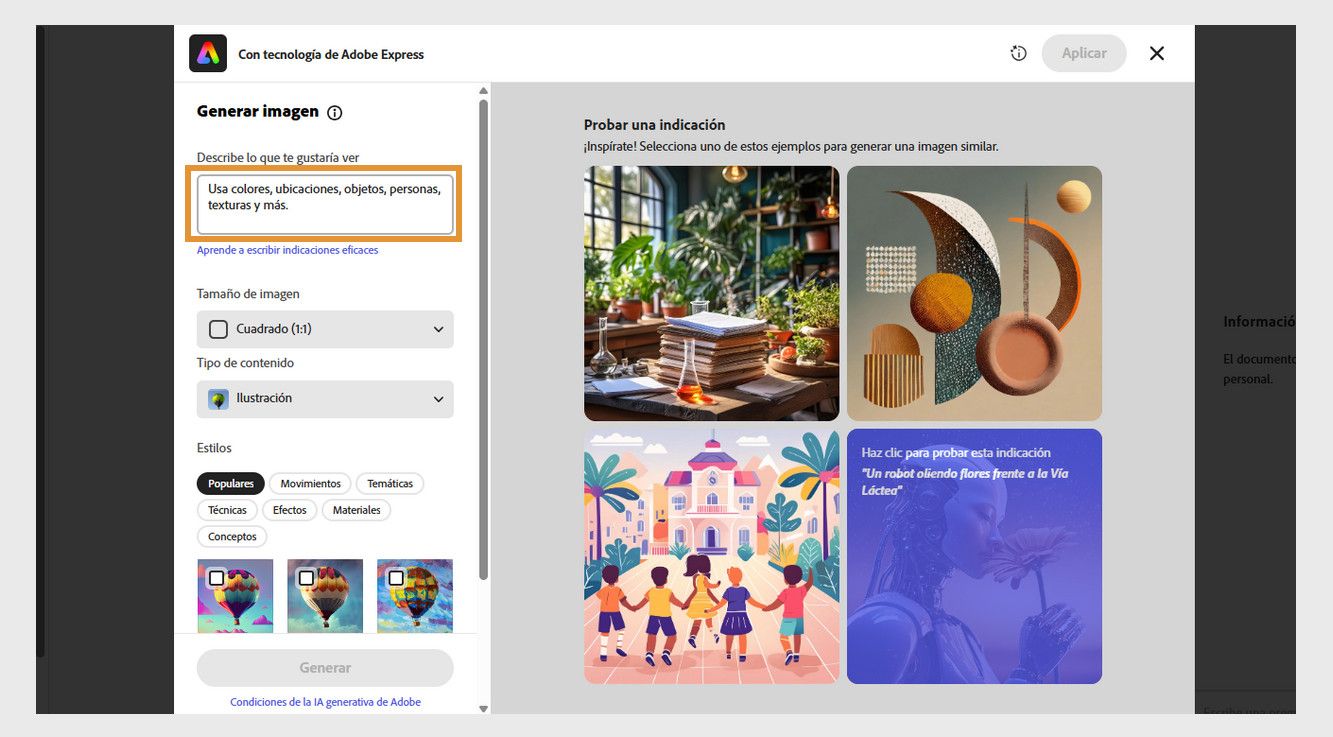Open generation history via the clock icon
The width and height of the screenshot is (1333, 737).
pyautogui.click(x=1018, y=53)
